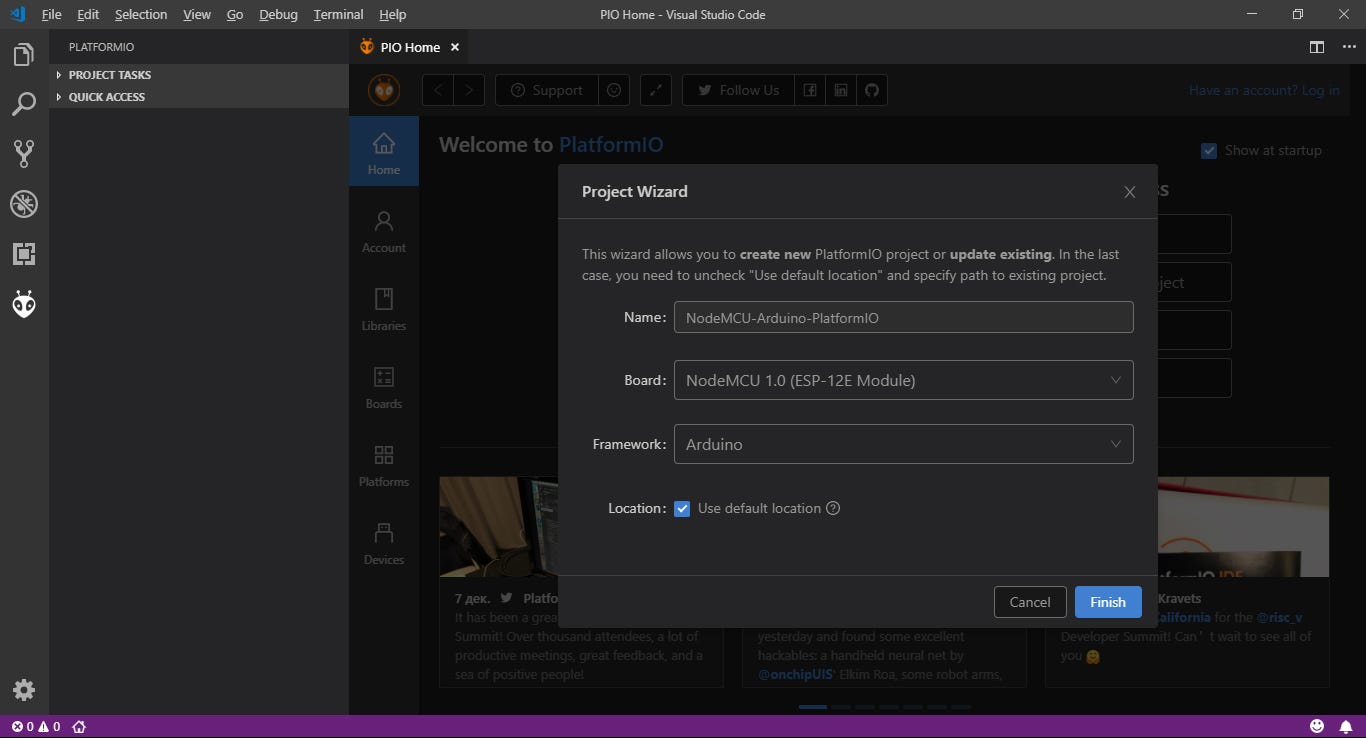The width and height of the screenshot is (1366, 738).
Task: Click the Follow Us button
Action: tap(738, 90)
